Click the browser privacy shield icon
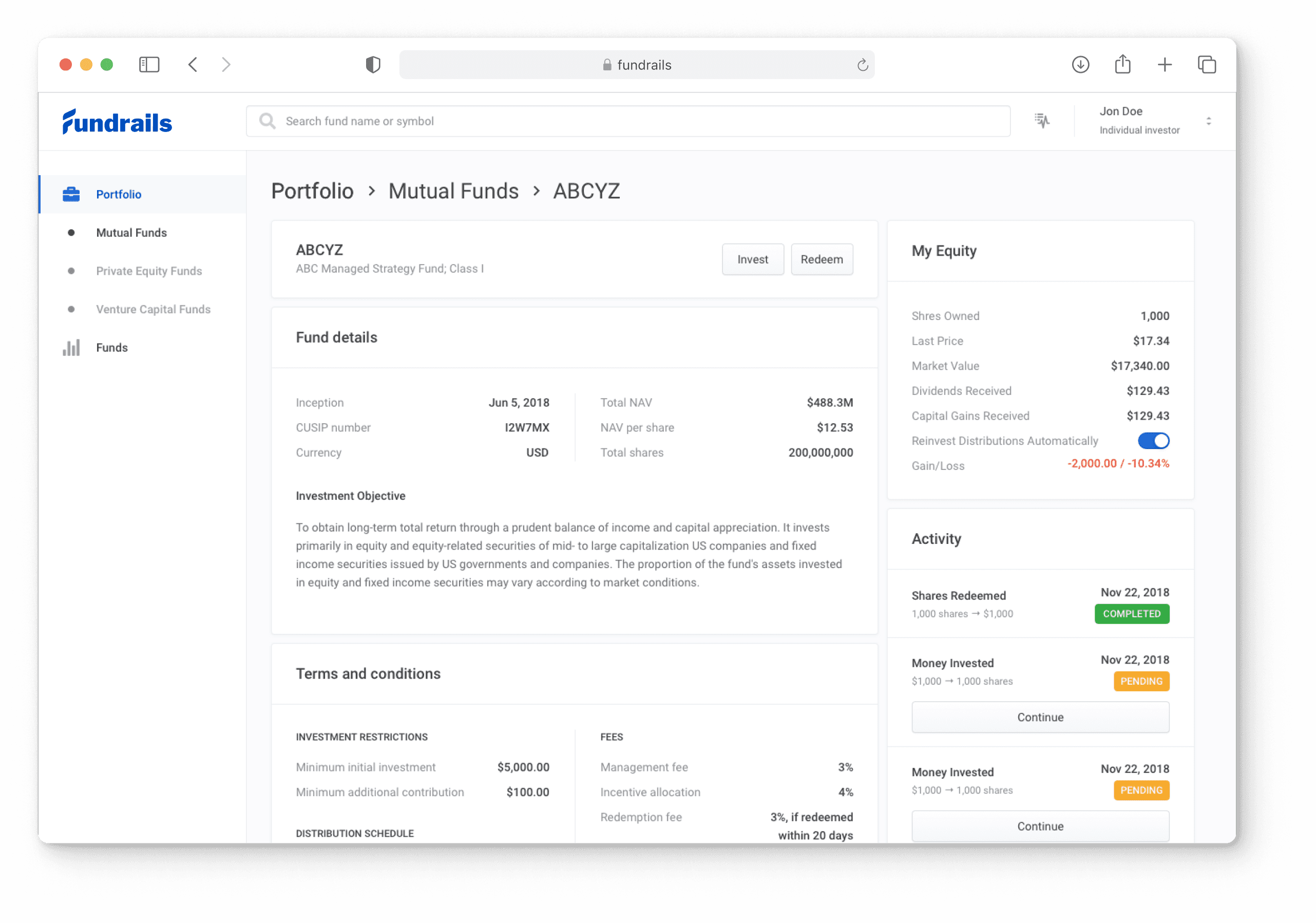Viewport: 1316px width, 923px height. [373, 65]
